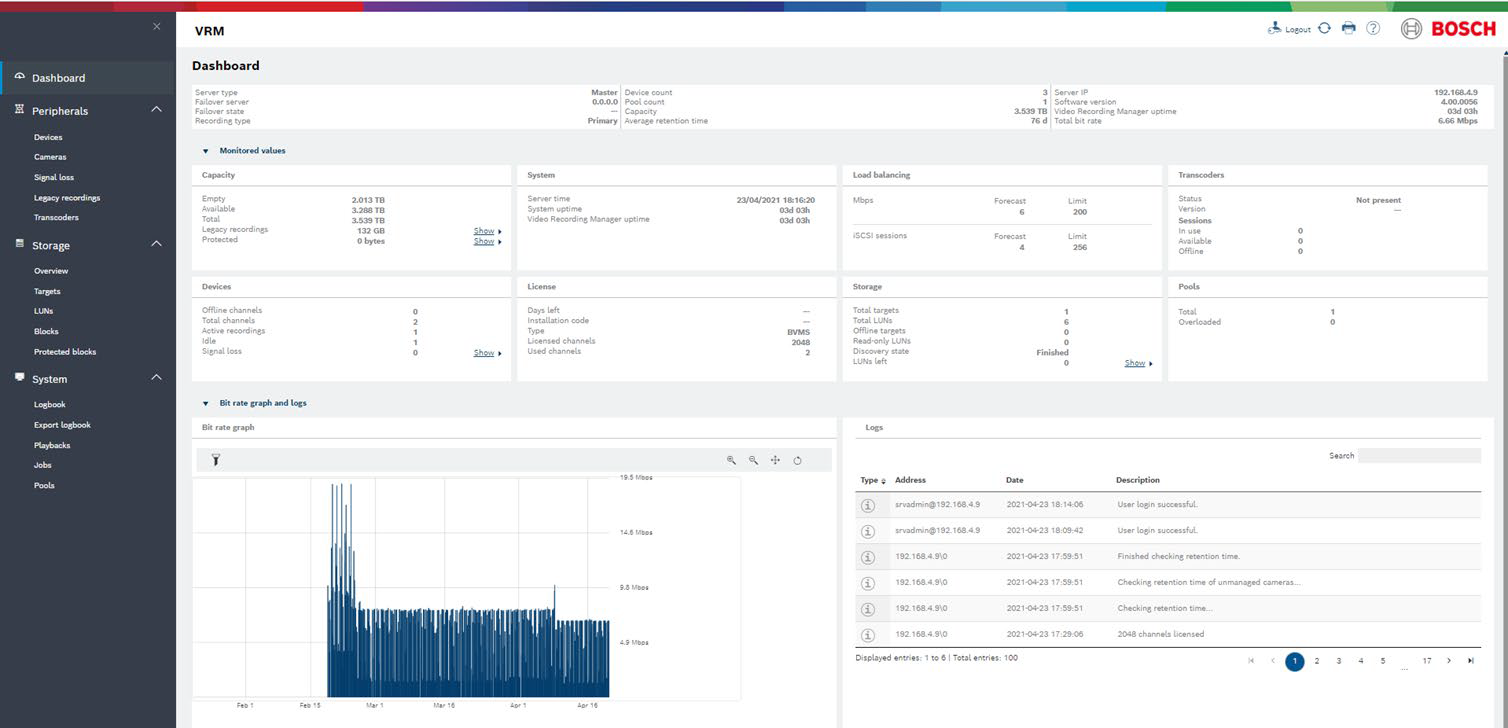Print the dashboard using printer icon

(1348, 28)
